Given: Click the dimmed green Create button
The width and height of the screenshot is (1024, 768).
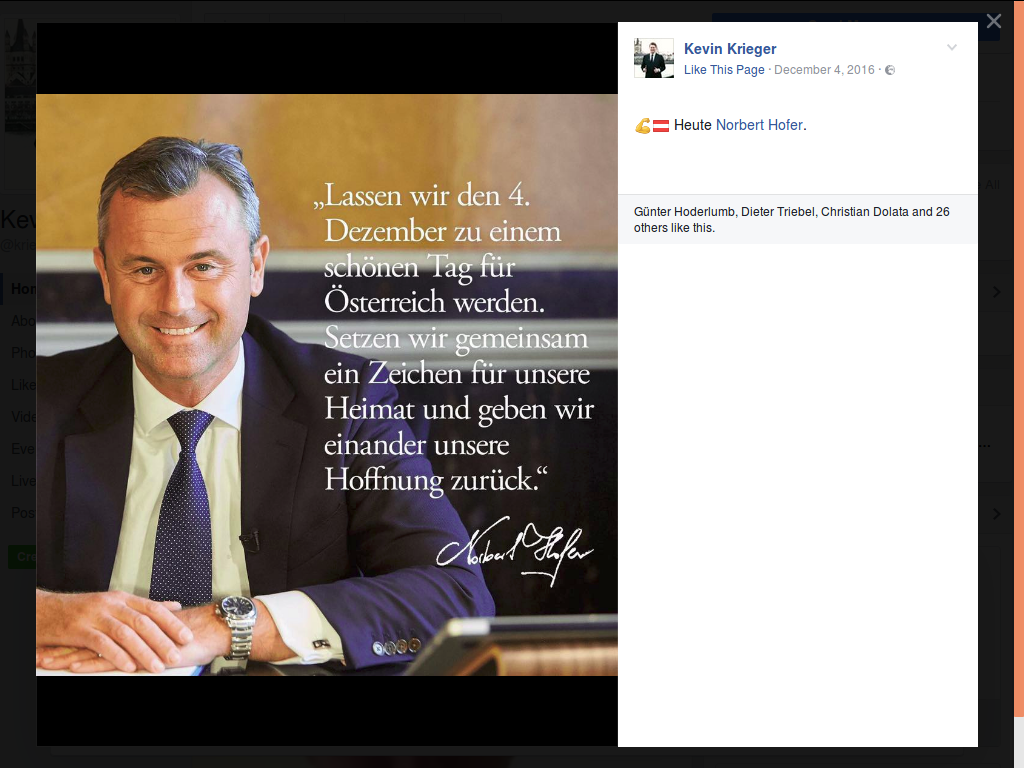Looking at the screenshot, I should coord(22,557).
